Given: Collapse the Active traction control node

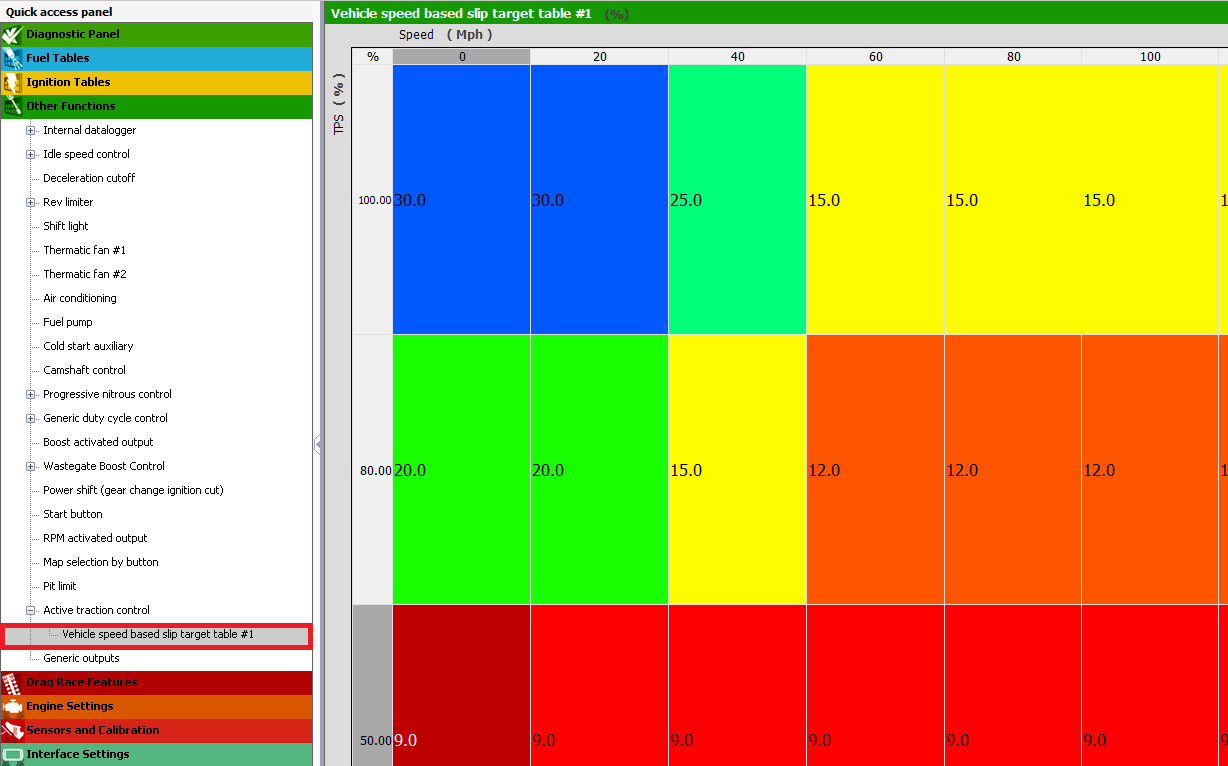Looking at the screenshot, I should click(31, 610).
